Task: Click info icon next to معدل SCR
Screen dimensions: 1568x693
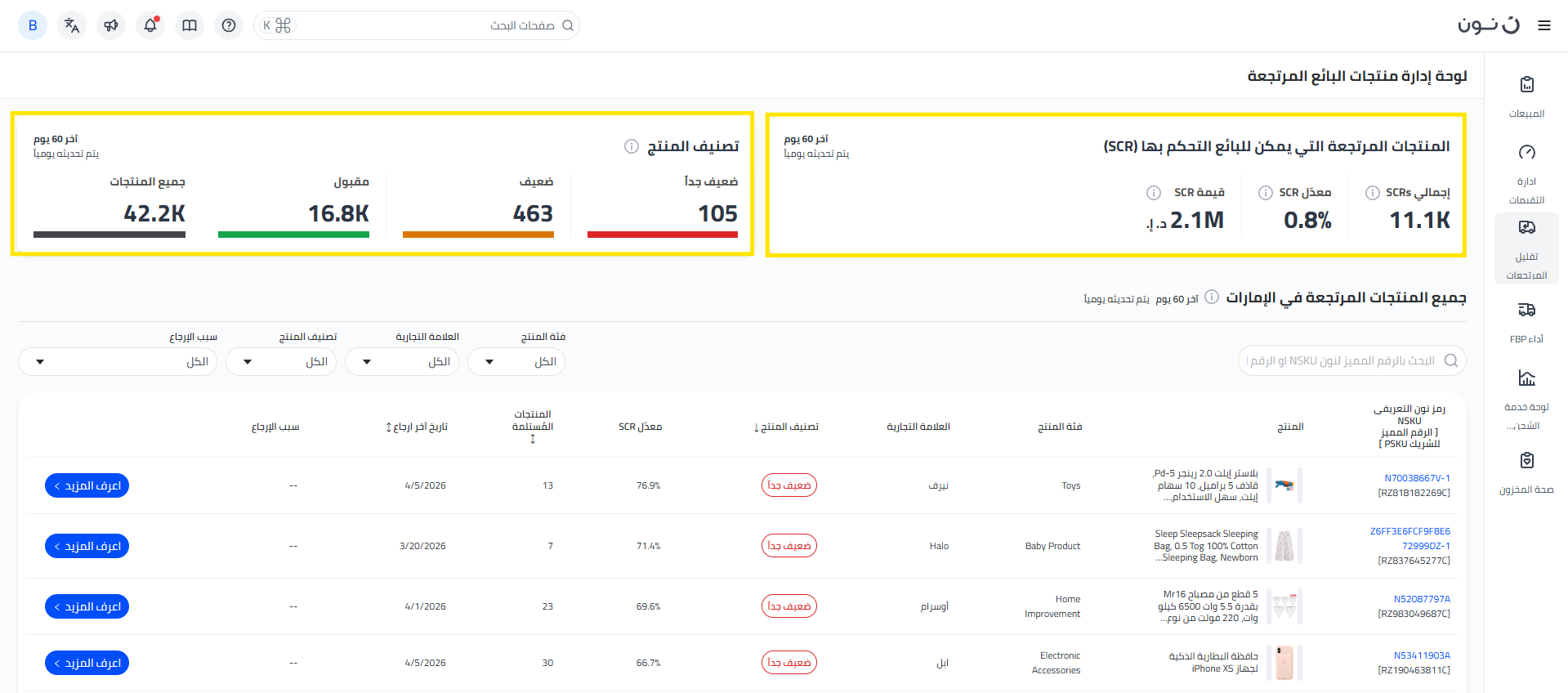Action: point(1265,193)
